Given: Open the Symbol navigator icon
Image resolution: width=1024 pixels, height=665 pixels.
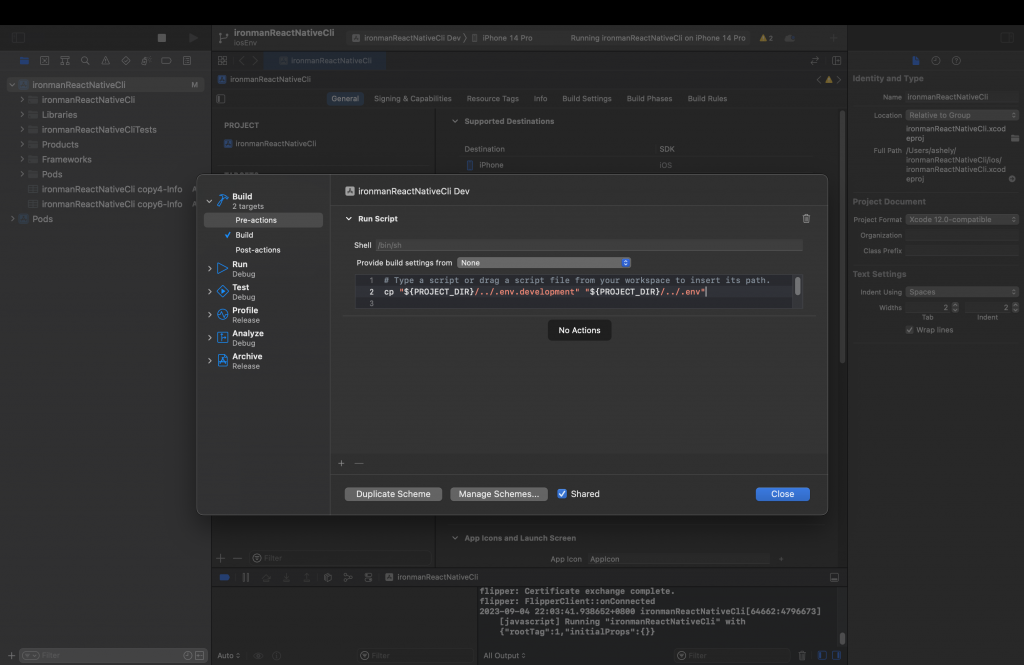Looking at the screenshot, I should click(x=65, y=61).
